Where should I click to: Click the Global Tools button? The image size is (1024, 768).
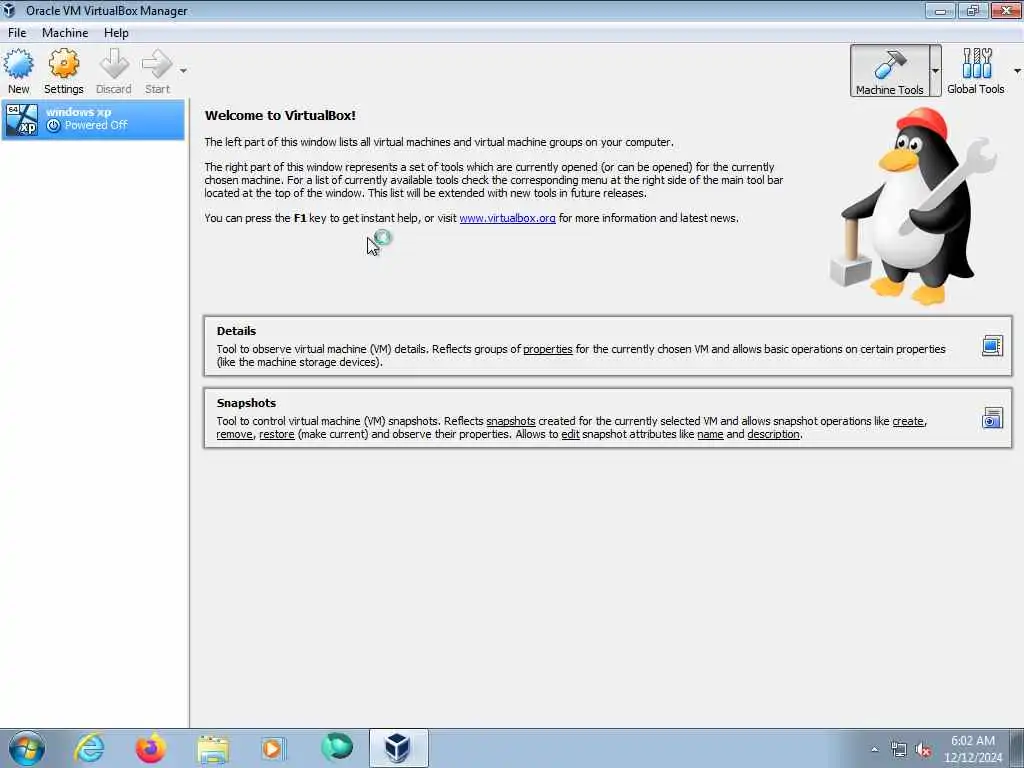[976, 71]
